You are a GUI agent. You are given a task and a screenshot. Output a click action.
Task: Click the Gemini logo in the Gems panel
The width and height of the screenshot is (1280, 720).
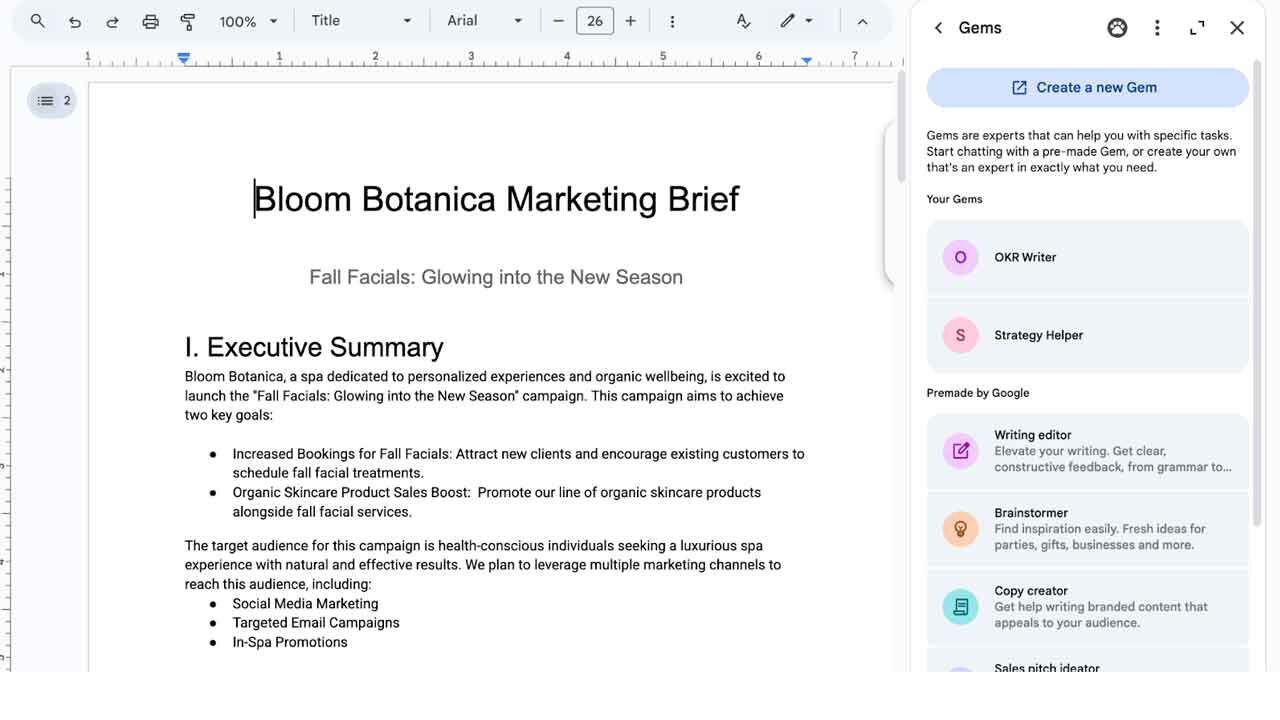tap(1117, 27)
